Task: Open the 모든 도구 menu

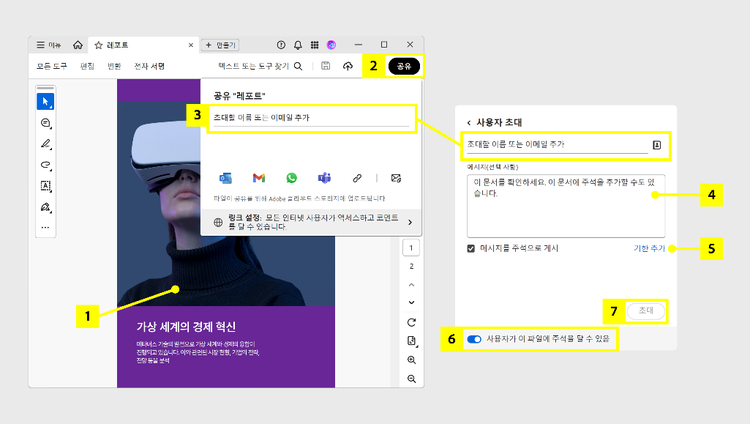Action: pos(52,66)
